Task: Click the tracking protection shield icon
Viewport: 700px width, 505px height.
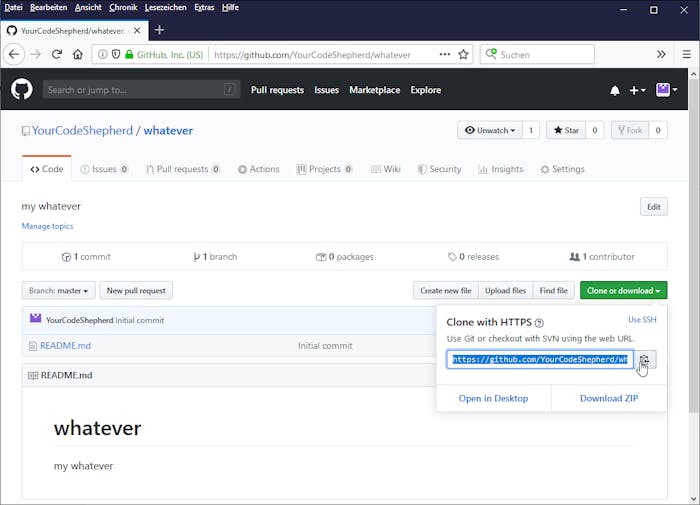Action: (x=116, y=54)
